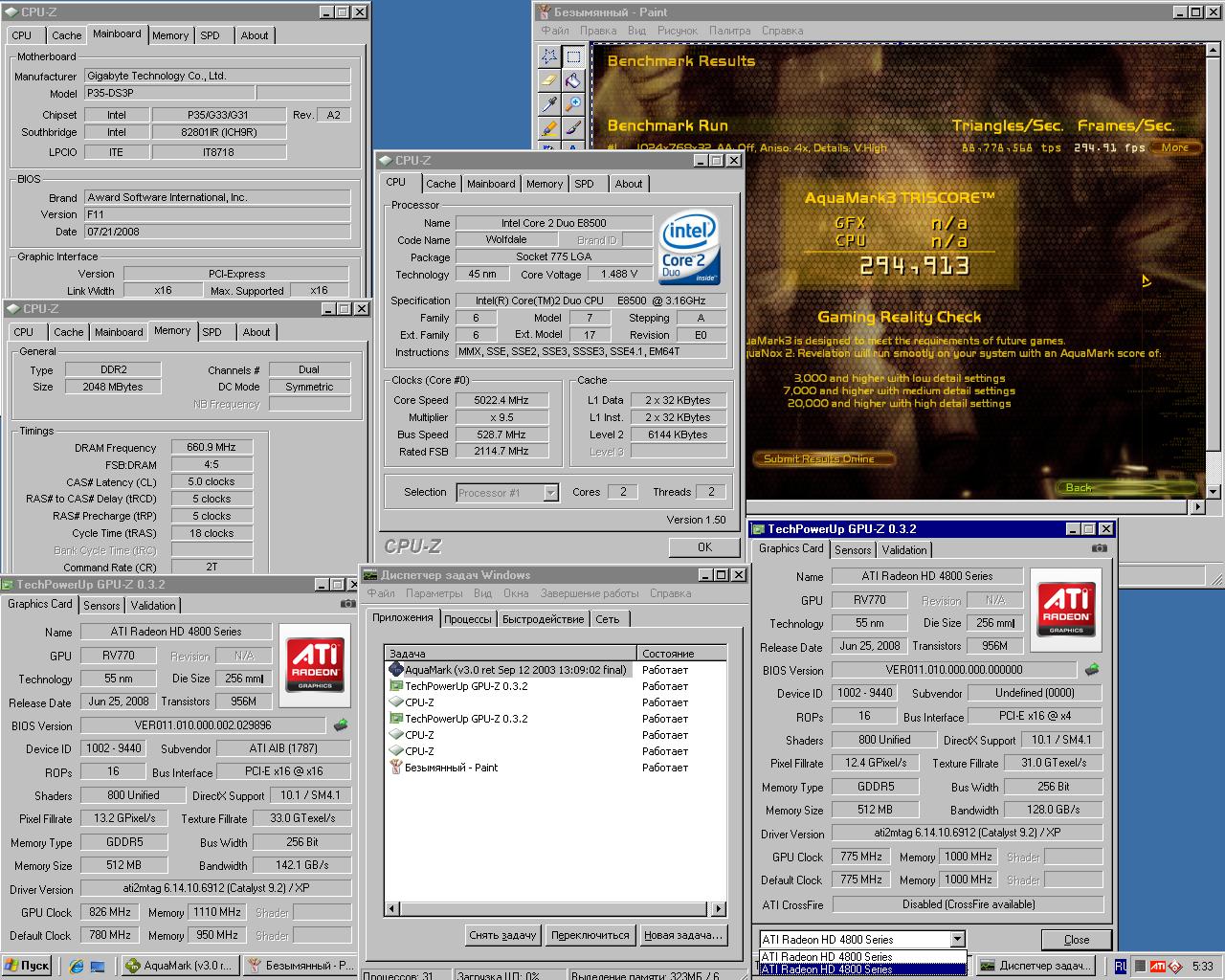Image resolution: width=1225 pixels, height=980 pixels.
Task: Open the Файл menu in Paint
Action: 555,31
